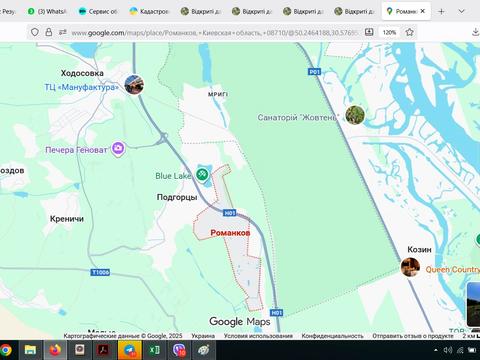This screenshot has width=480, height=360.
Task: Click the Креничи village label
Action: coord(67,219)
